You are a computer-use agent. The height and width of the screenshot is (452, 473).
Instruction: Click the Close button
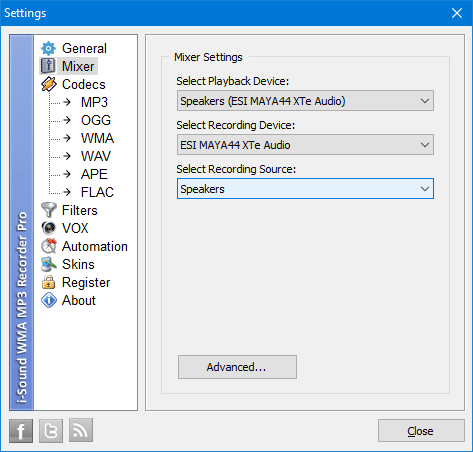coord(421,431)
